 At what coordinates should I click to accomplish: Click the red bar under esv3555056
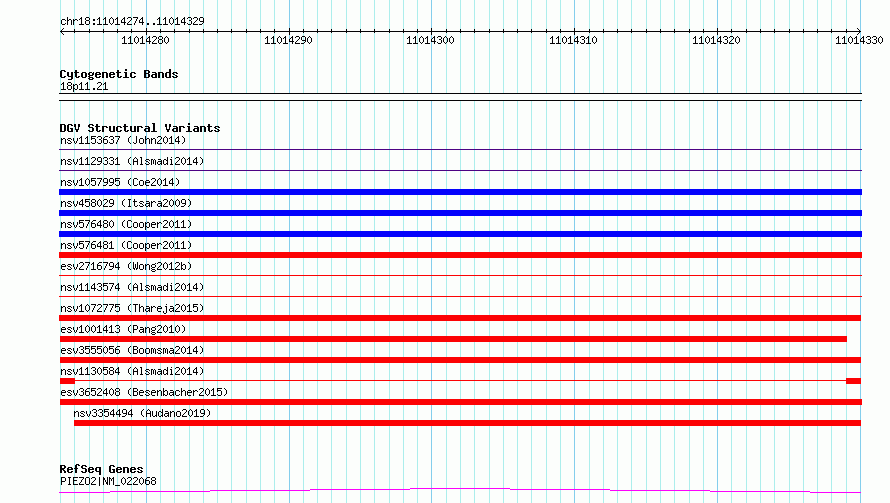click(x=460, y=360)
